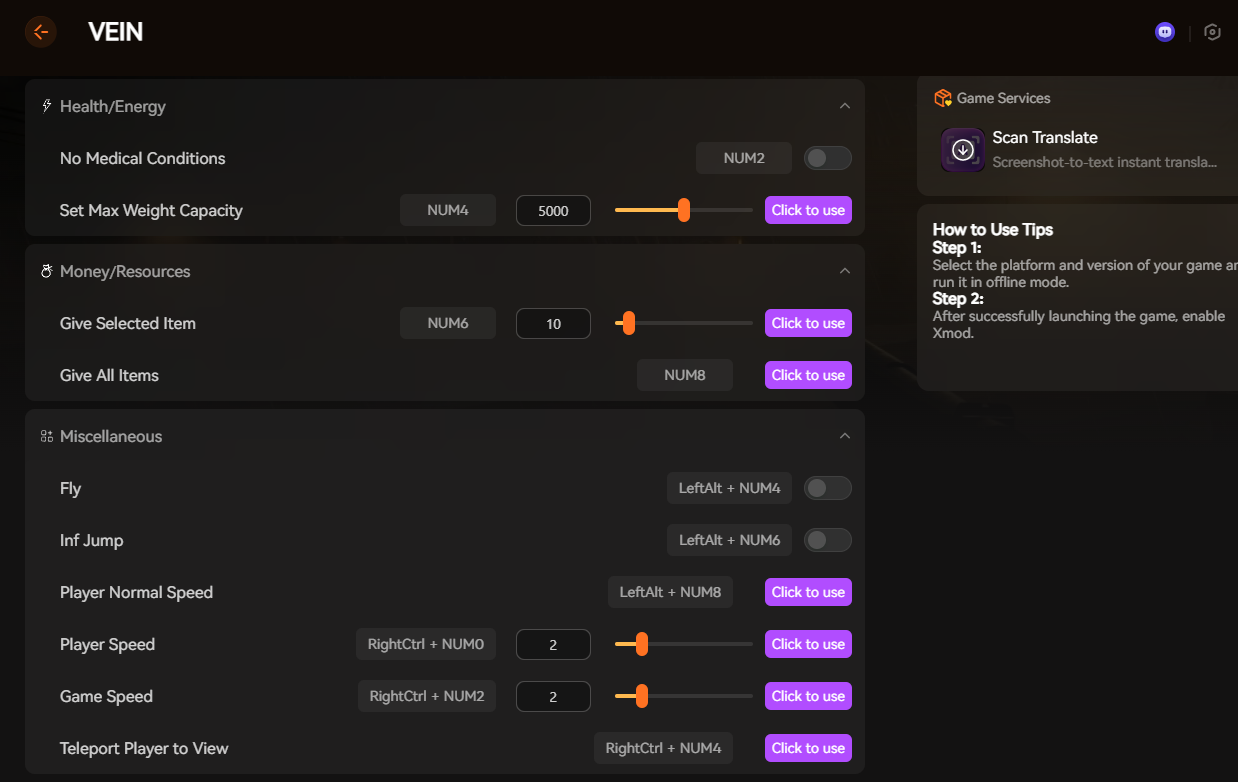Enable the No Medical Conditions toggle
This screenshot has width=1238, height=782.
pyautogui.click(x=827, y=158)
